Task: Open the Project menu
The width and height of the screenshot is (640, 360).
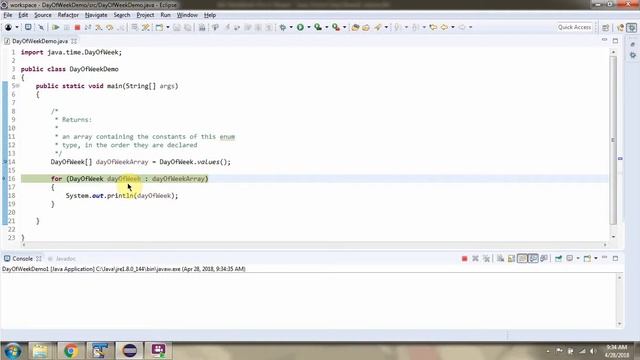Action: 145,15
